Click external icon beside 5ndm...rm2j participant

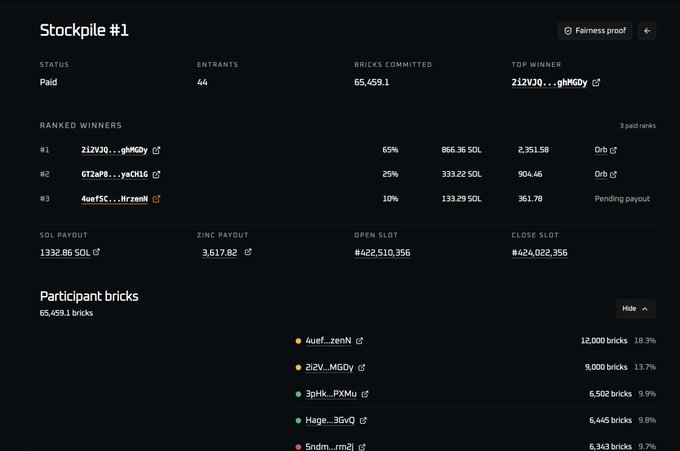tap(362, 447)
